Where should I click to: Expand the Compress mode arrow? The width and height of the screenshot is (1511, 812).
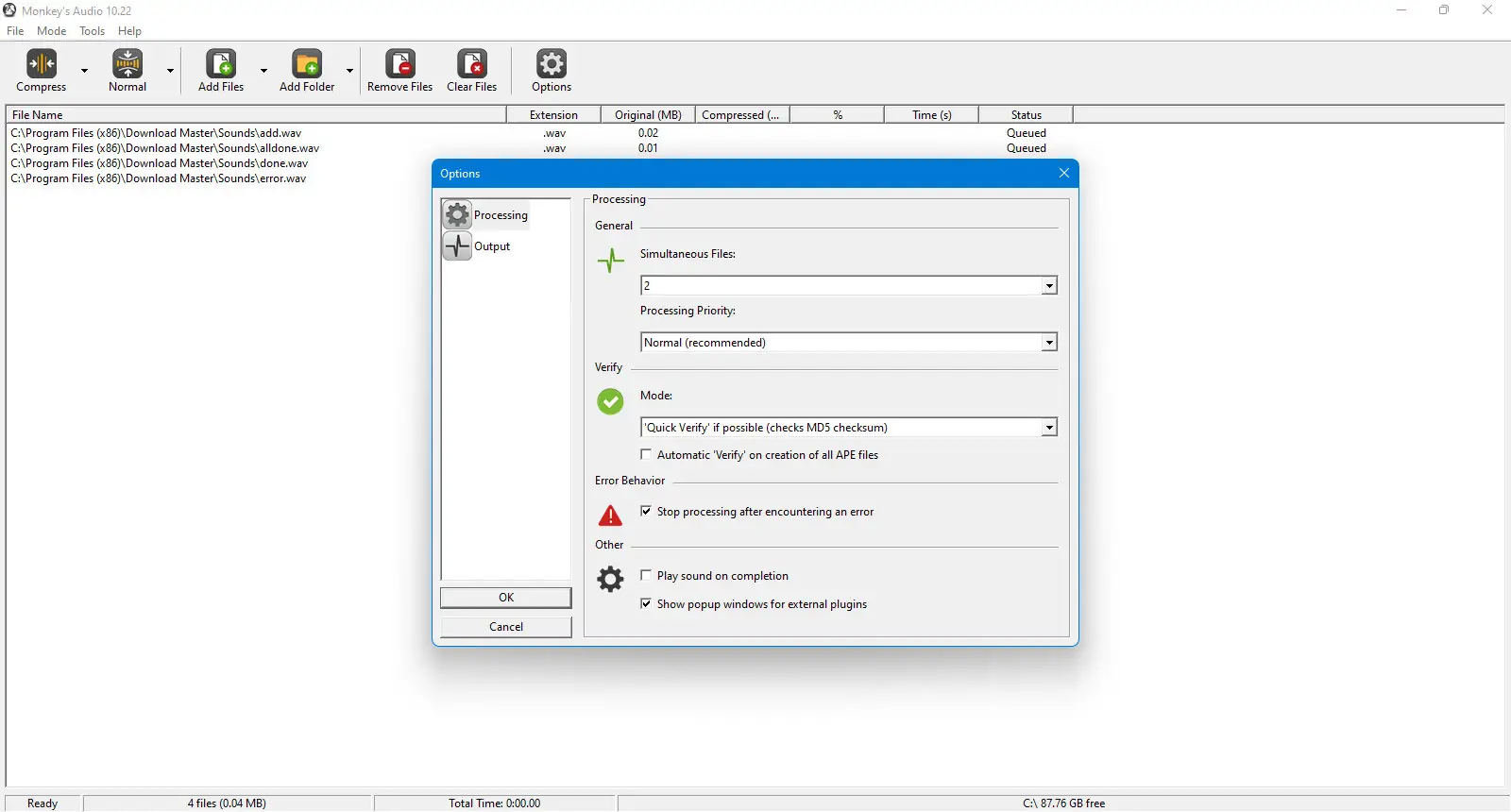(x=84, y=71)
